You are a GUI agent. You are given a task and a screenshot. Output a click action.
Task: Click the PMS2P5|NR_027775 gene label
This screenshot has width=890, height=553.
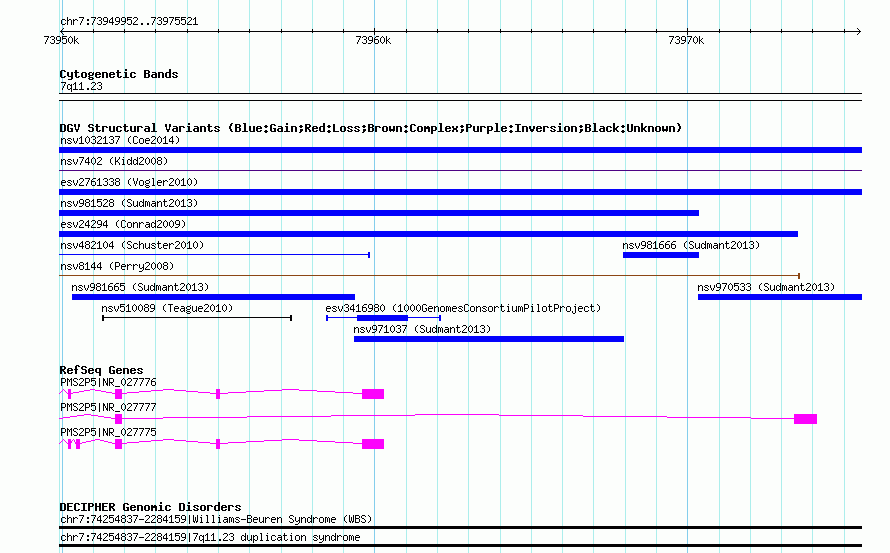108,433
